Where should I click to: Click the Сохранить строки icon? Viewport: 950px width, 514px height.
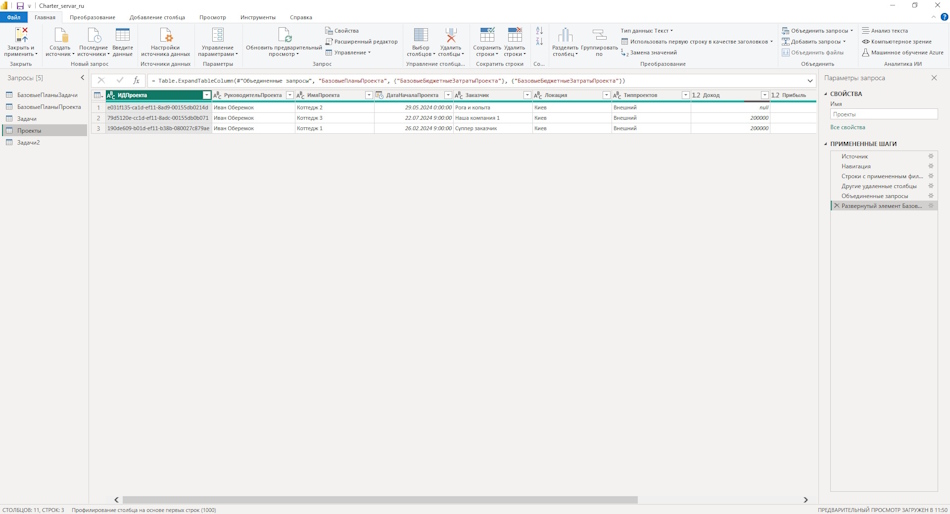pyautogui.click(x=487, y=35)
